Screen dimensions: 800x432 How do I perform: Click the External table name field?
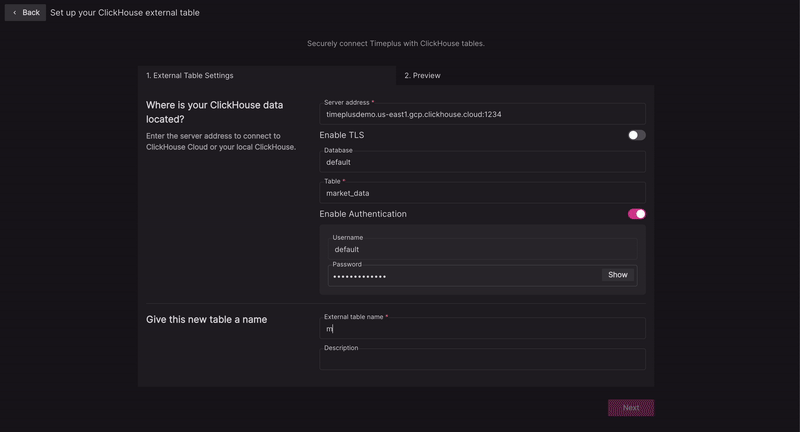pyautogui.click(x=482, y=328)
